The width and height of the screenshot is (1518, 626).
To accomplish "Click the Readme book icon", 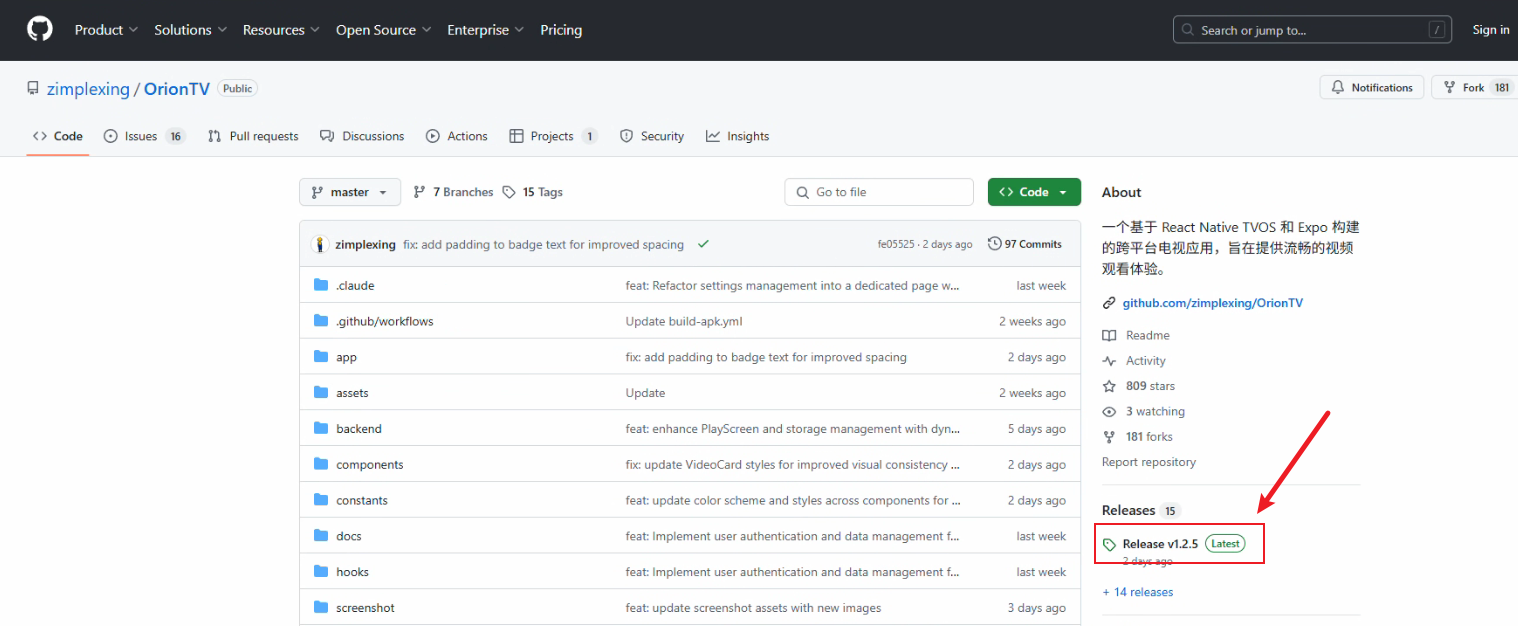I will coord(1109,336).
